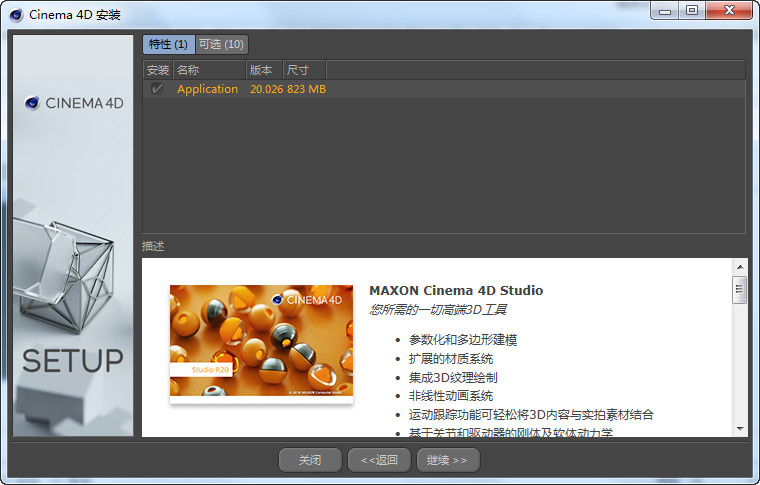Minimize the Cinema 4D installer window
760x485 pixels.
click(665, 11)
